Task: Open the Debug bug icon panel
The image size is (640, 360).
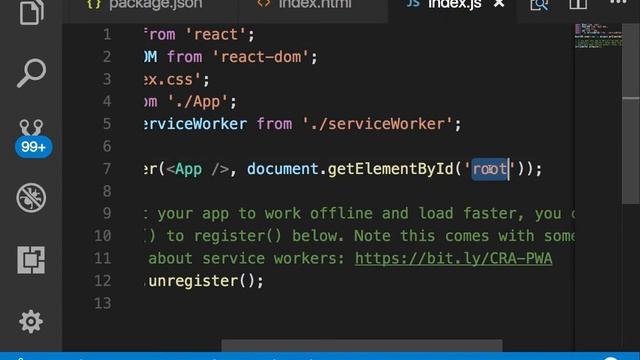Action: tap(31, 198)
